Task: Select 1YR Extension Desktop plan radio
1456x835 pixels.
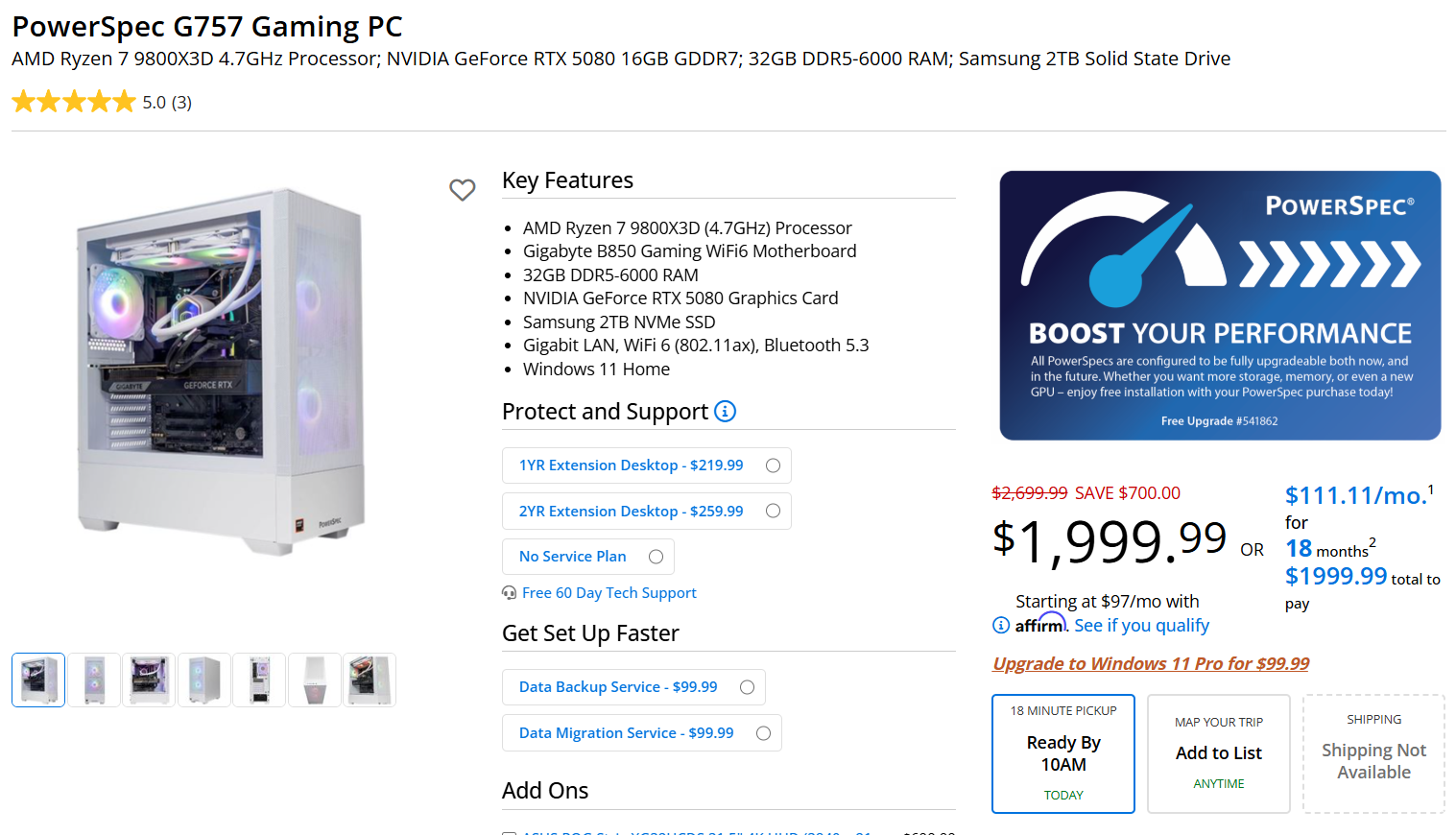Action: (773, 465)
